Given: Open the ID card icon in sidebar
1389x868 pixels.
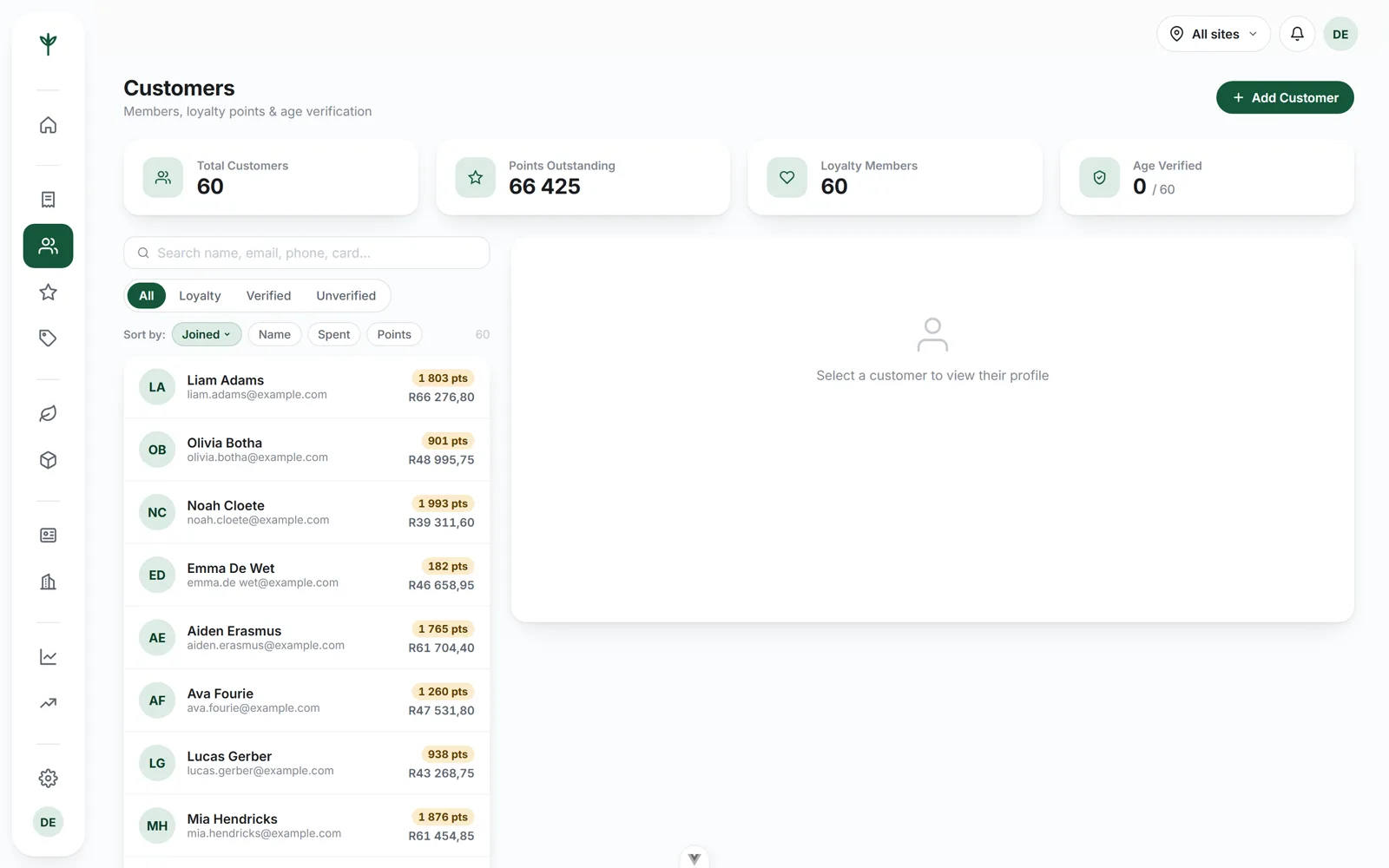Looking at the screenshot, I should pos(48,536).
